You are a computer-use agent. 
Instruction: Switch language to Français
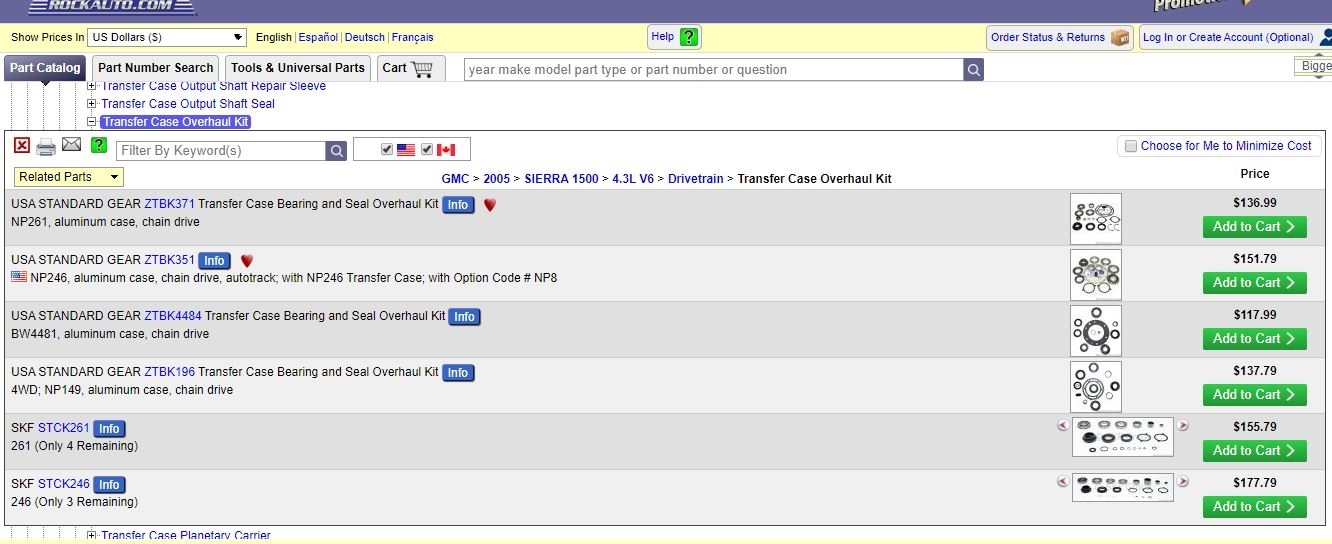click(x=413, y=38)
